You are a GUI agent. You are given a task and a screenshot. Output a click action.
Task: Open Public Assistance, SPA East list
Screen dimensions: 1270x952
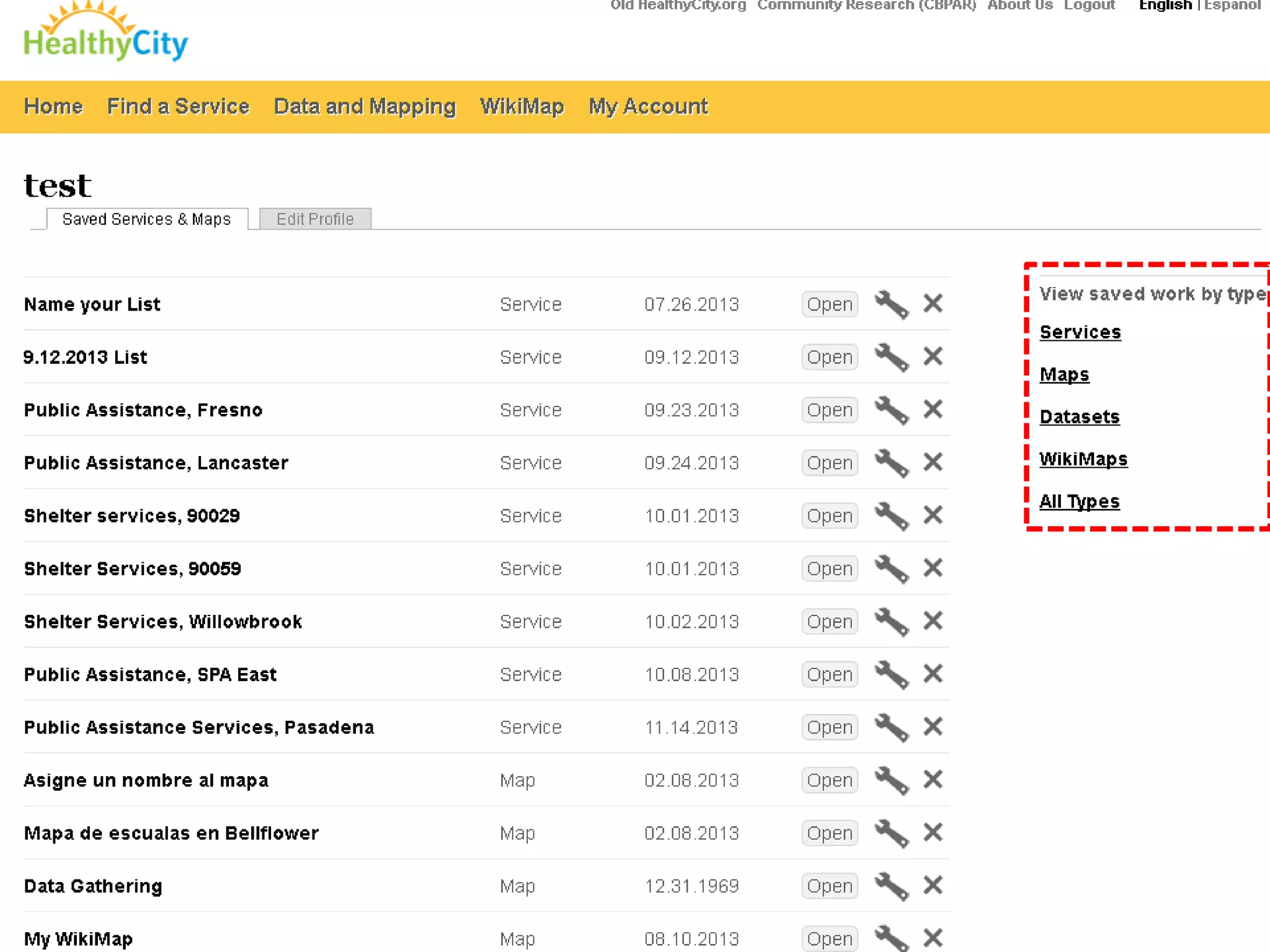pyautogui.click(x=829, y=674)
